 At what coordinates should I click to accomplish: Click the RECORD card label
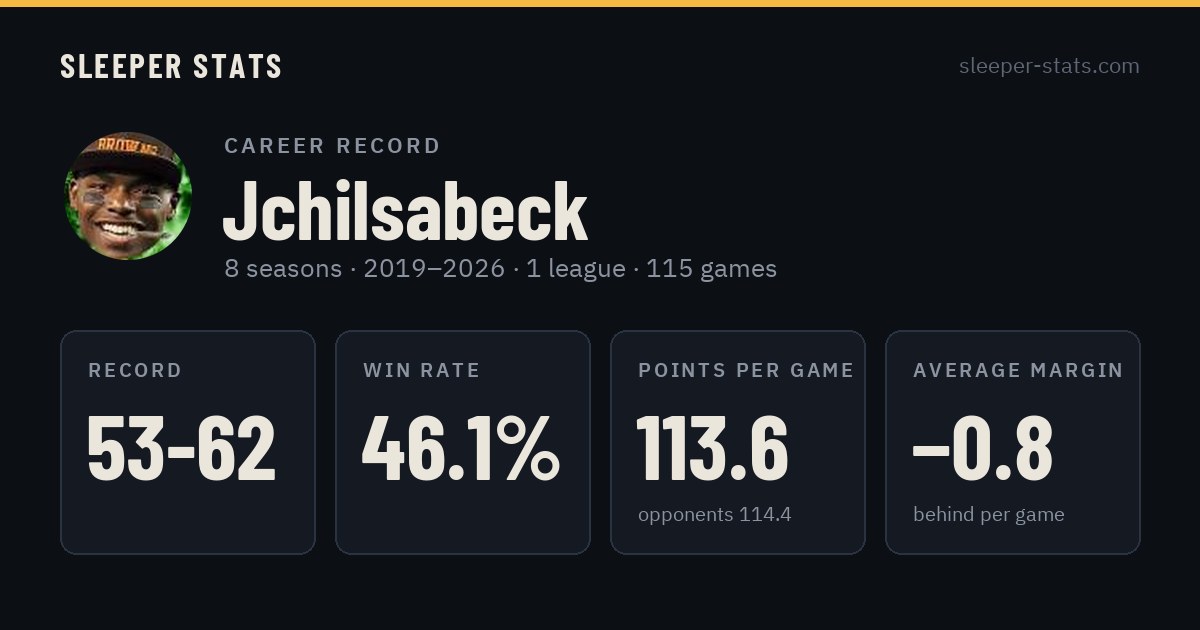pos(135,371)
